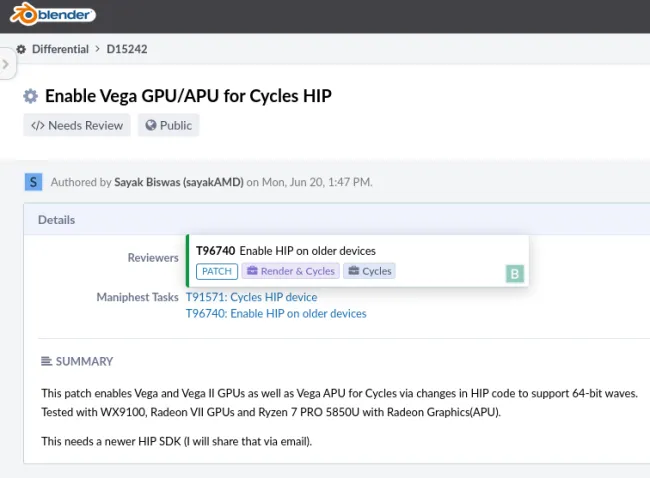Image resolution: width=650 pixels, height=478 pixels.
Task: Click the T96740 title in hover card
Action: coord(285,250)
